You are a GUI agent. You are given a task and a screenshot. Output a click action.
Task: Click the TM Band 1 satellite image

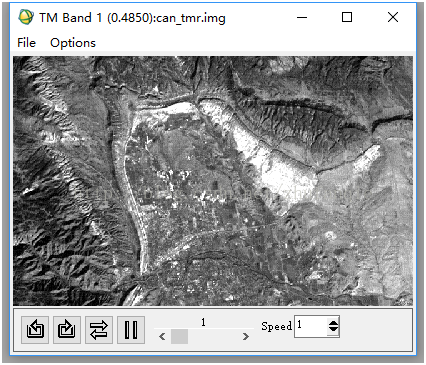coord(213,181)
